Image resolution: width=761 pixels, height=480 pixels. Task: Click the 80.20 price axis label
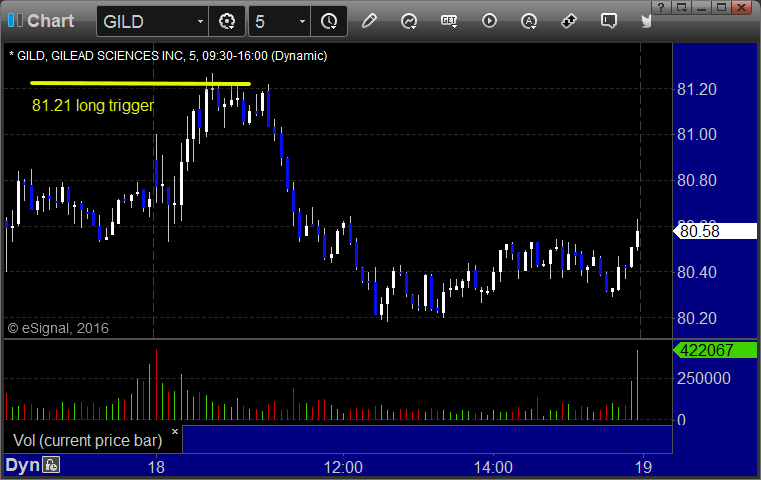(x=696, y=318)
